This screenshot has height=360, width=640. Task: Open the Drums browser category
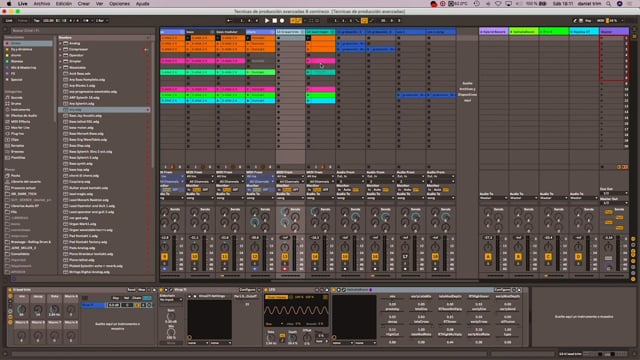(x=17, y=104)
